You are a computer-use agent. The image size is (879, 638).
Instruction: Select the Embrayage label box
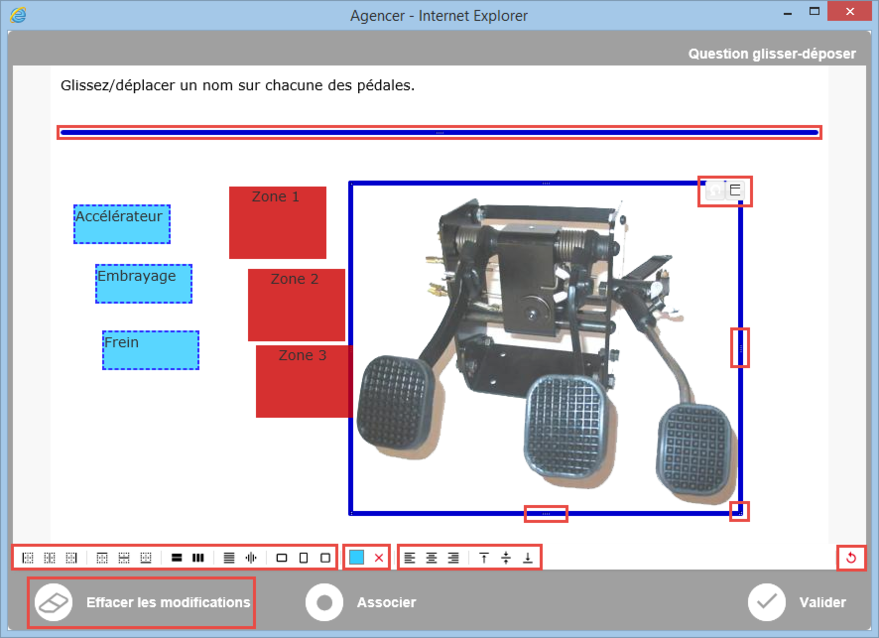coord(144,284)
